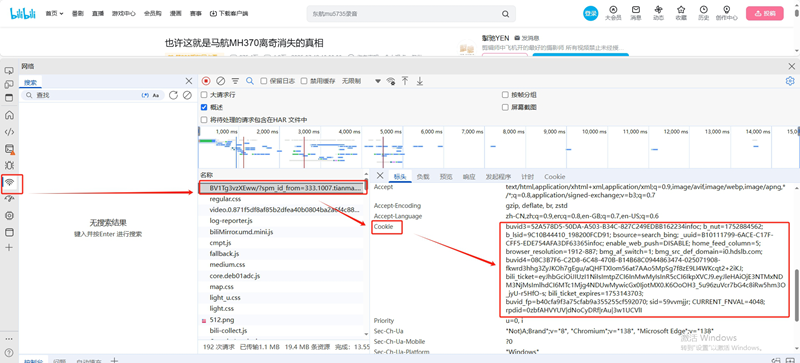Screen dimensions: 800x363
Task: Tick the 屏幕截图 screenshots checkbox
Action: (x=505, y=107)
